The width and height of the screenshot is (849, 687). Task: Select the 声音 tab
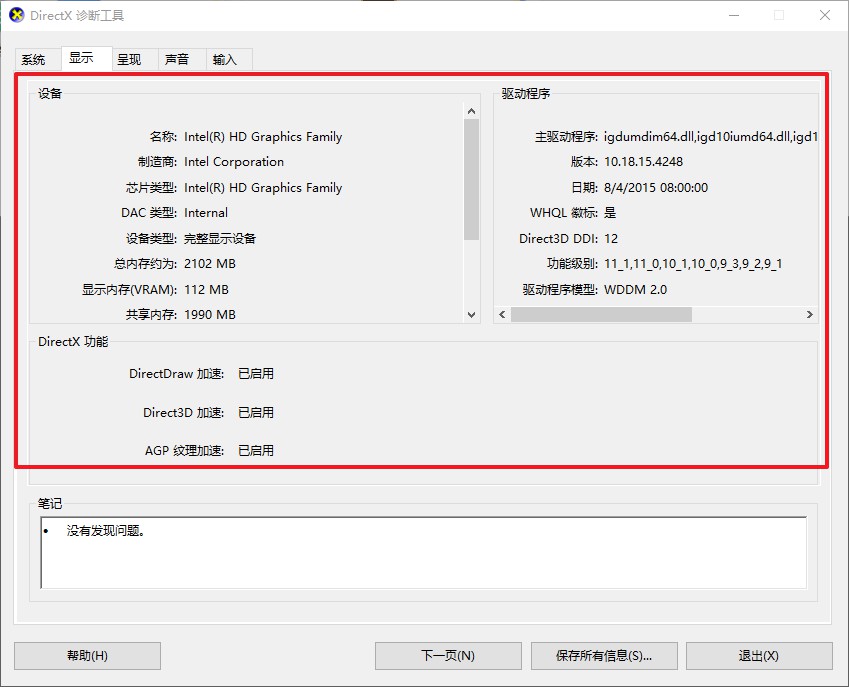point(179,59)
